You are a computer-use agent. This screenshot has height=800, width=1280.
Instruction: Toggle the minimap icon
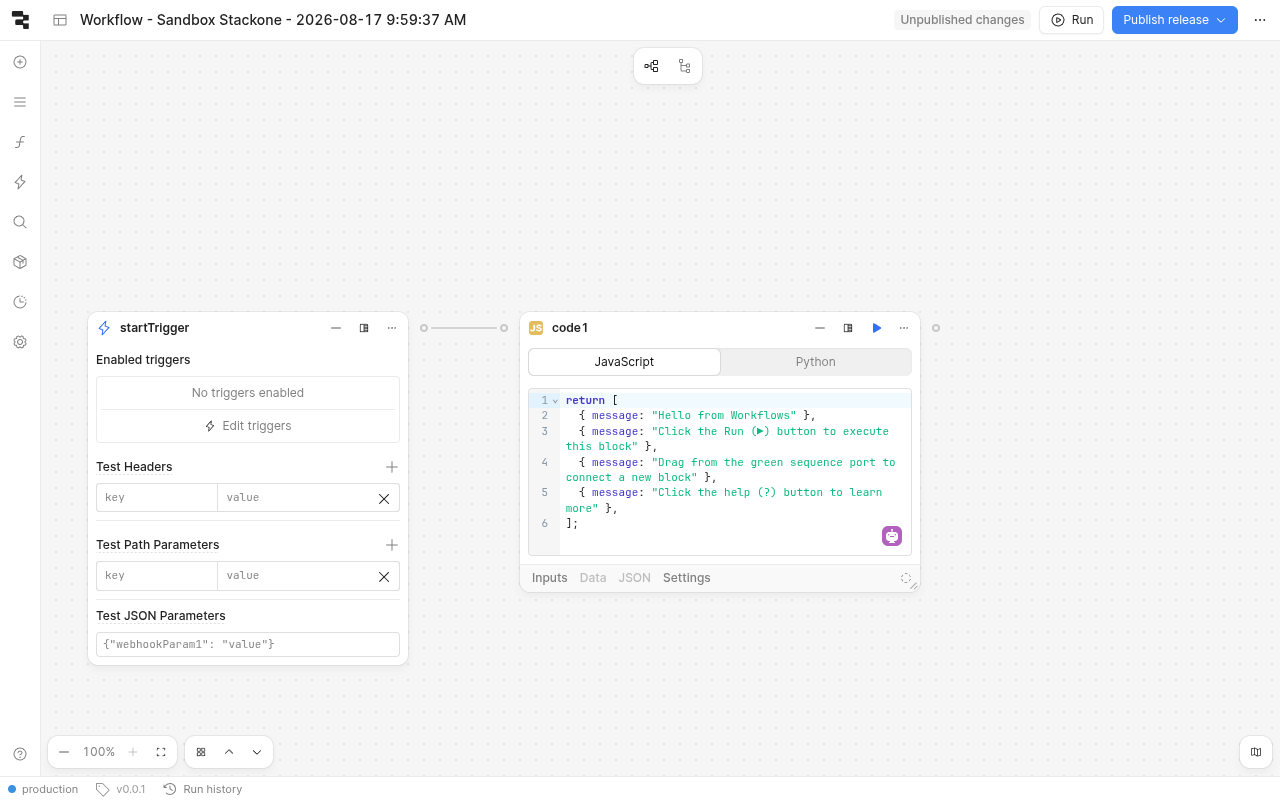pyautogui.click(x=1256, y=752)
